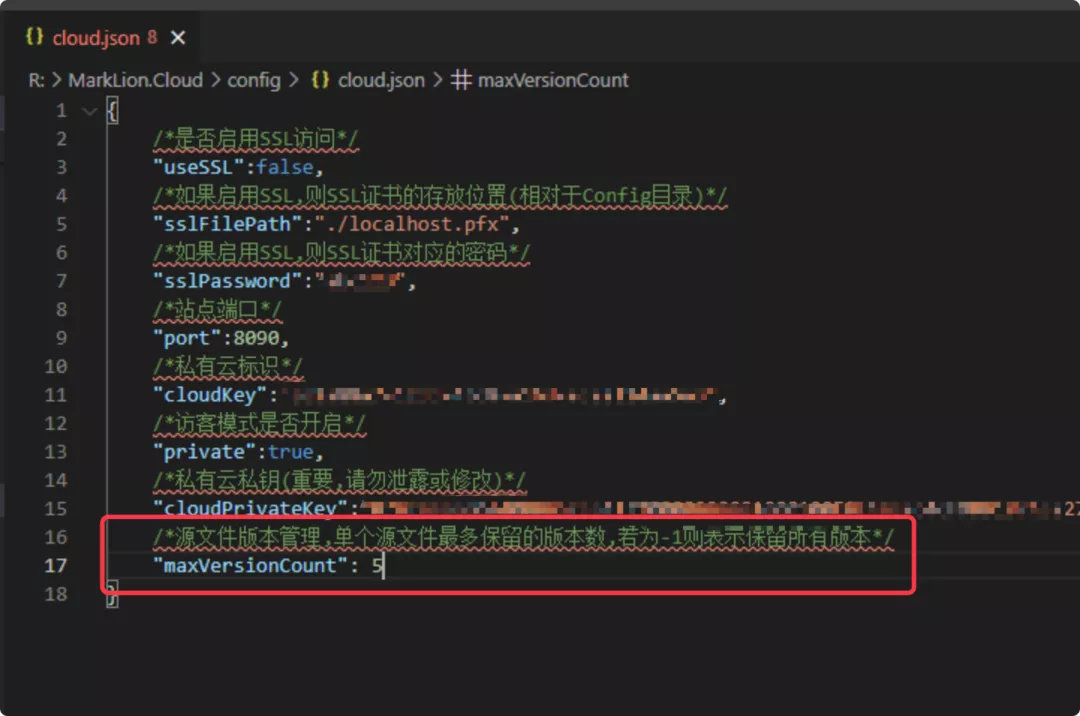Place cursor on the useSSL false value
The image size is (1080, 716).
point(284,167)
